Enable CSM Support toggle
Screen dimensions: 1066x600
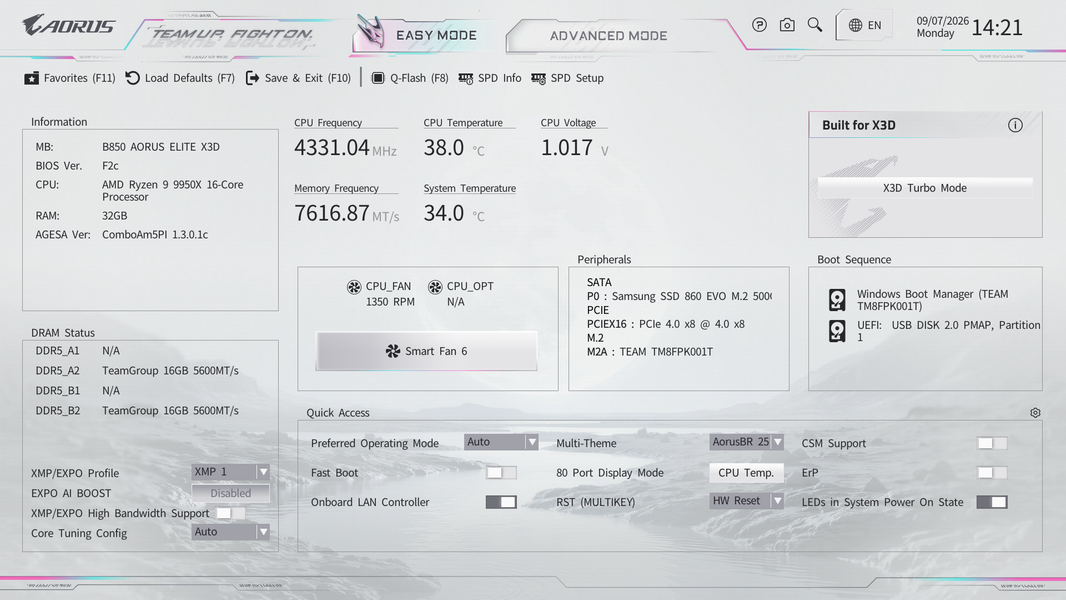[992, 443]
